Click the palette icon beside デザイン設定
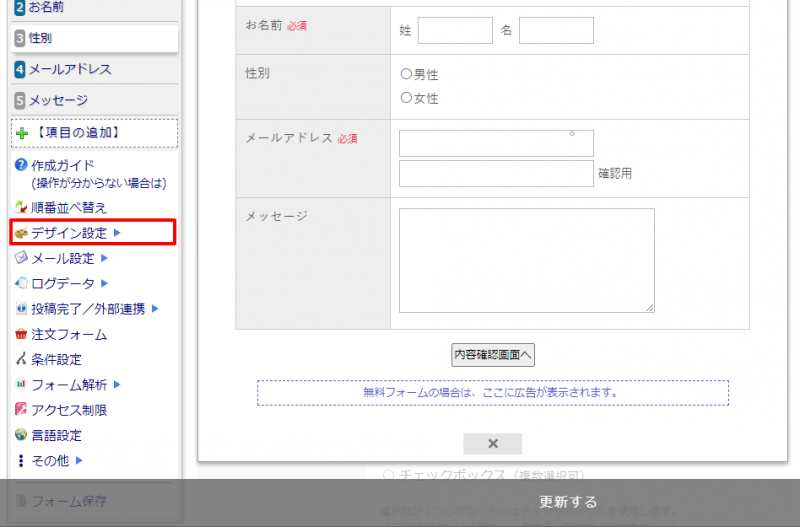This screenshot has width=800, height=527. click(21, 233)
